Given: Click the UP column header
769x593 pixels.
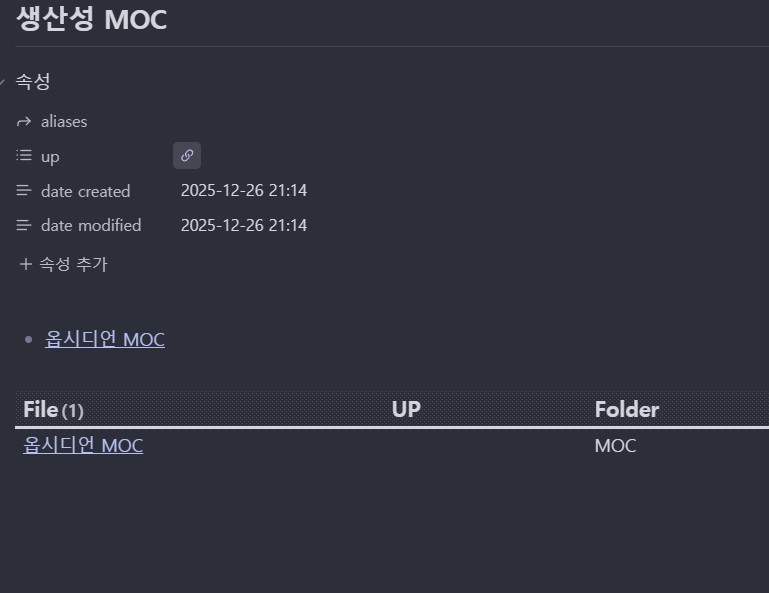Looking at the screenshot, I should (406, 410).
